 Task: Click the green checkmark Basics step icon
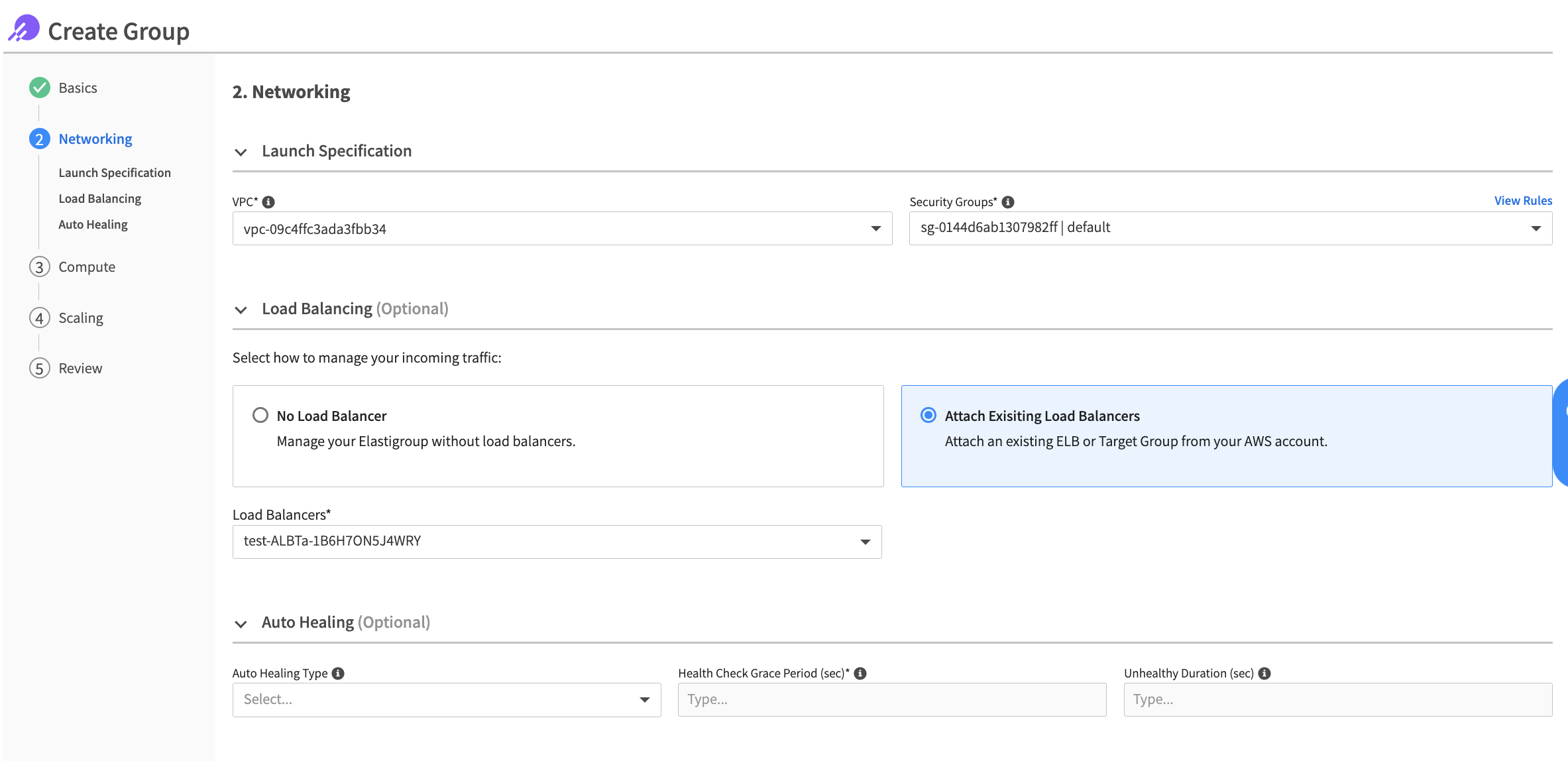(40, 87)
